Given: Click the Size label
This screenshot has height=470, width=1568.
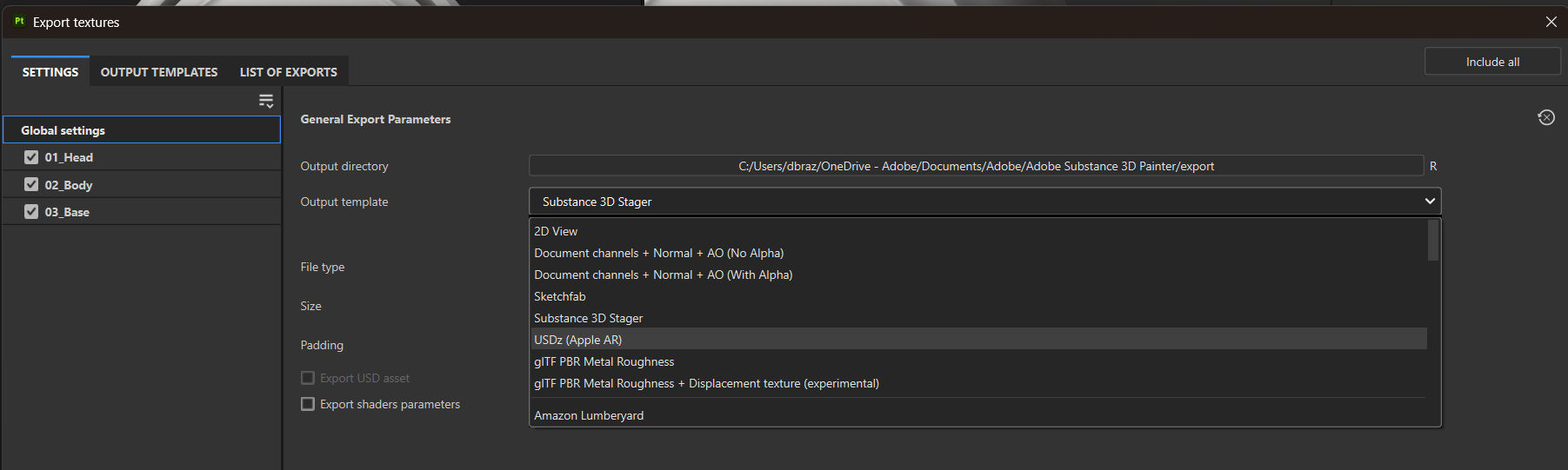Looking at the screenshot, I should [x=310, y=306].
